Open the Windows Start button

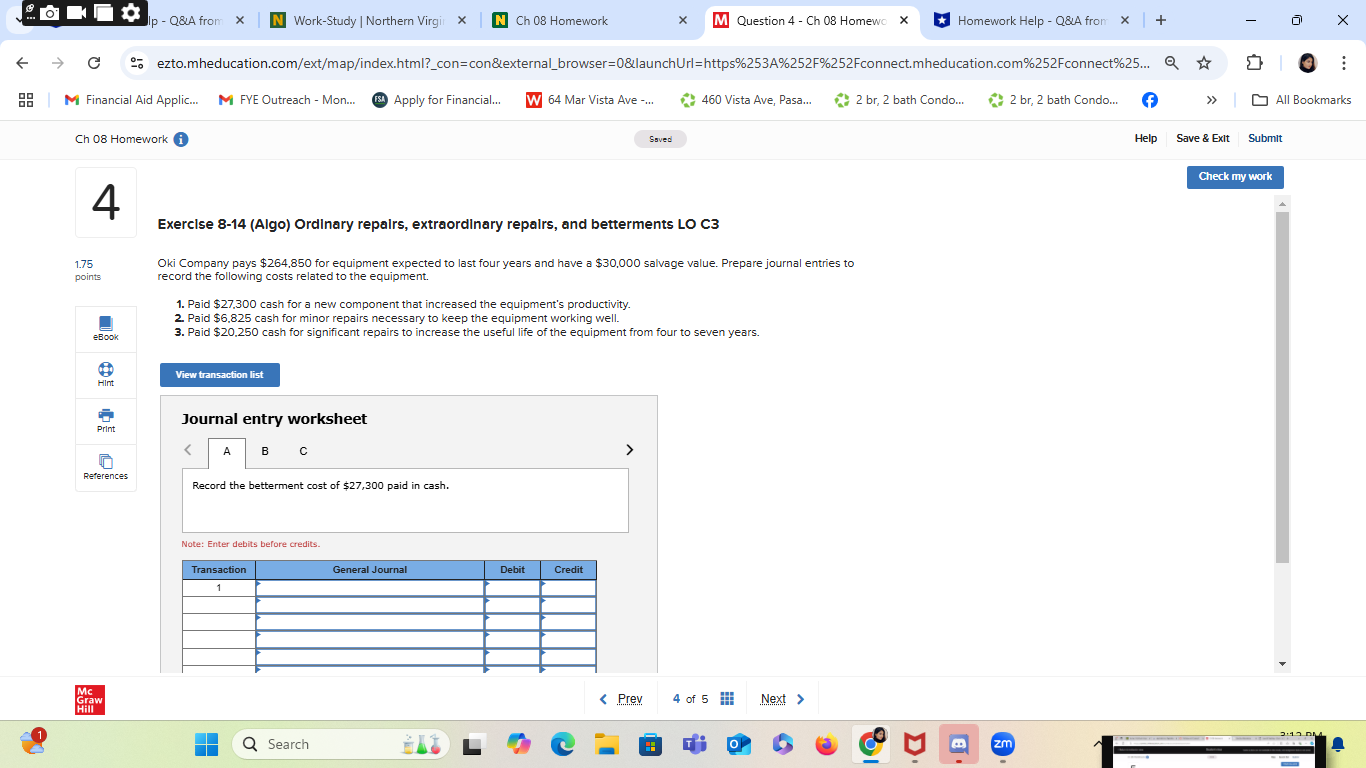tap(207, 744)
